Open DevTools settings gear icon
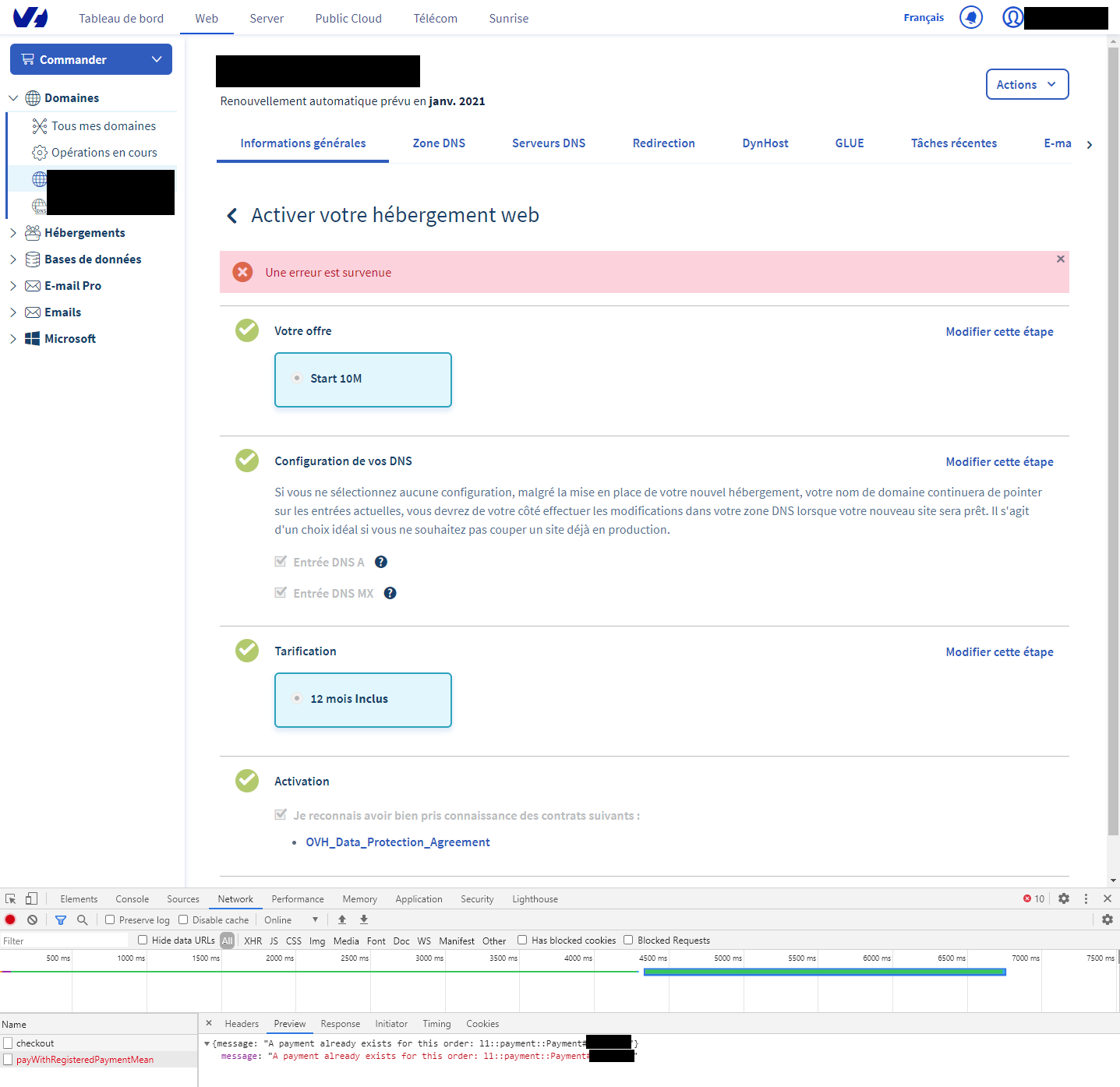 tap(1064, 898)
